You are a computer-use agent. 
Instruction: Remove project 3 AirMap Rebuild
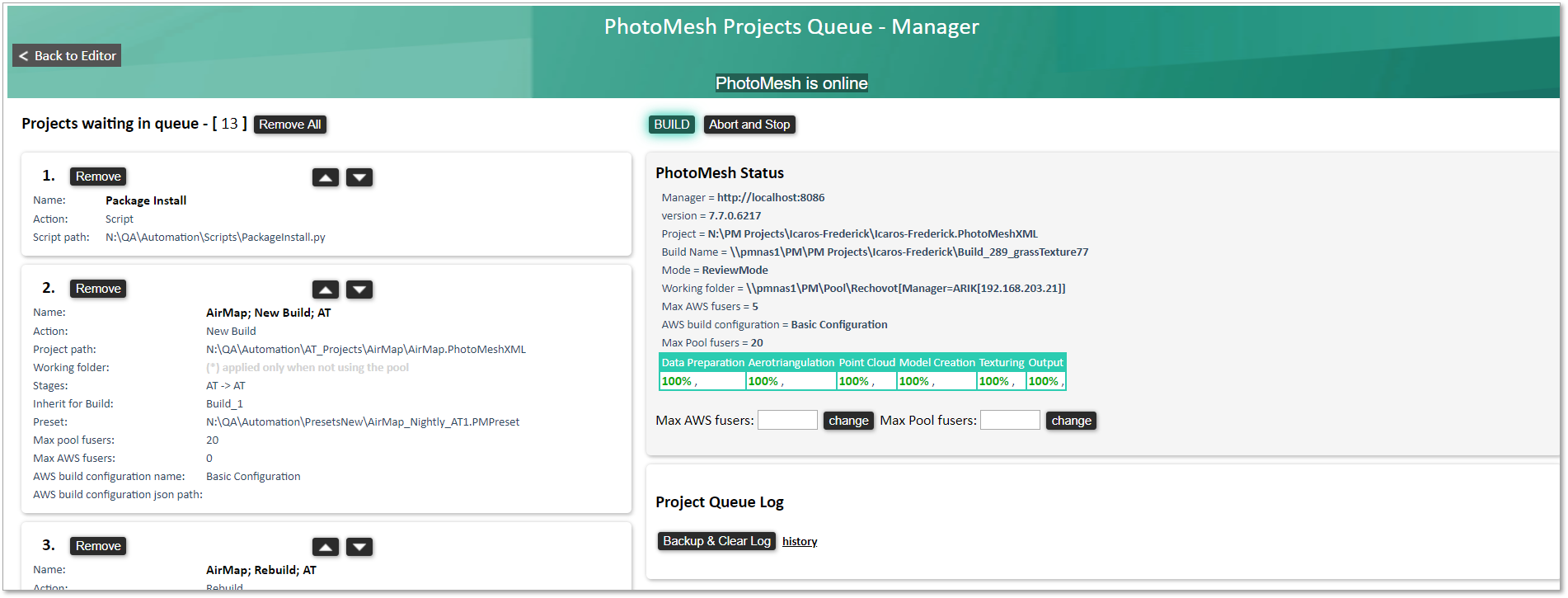tap(98, 546)
